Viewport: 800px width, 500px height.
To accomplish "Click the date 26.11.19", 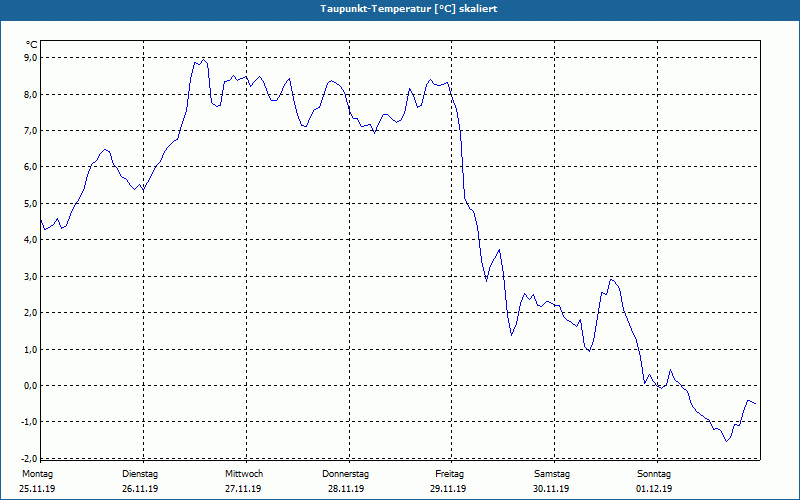I will [x=140, y=489].
